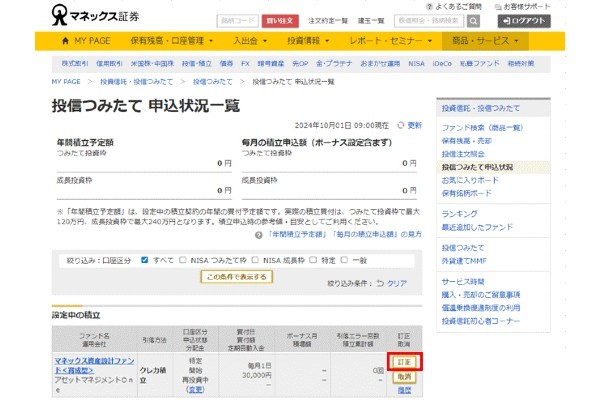Expand 保有残高・口座管理 menu
This screenshot has height=400, width=600.
pyautogui.click(x=171, y=41)
